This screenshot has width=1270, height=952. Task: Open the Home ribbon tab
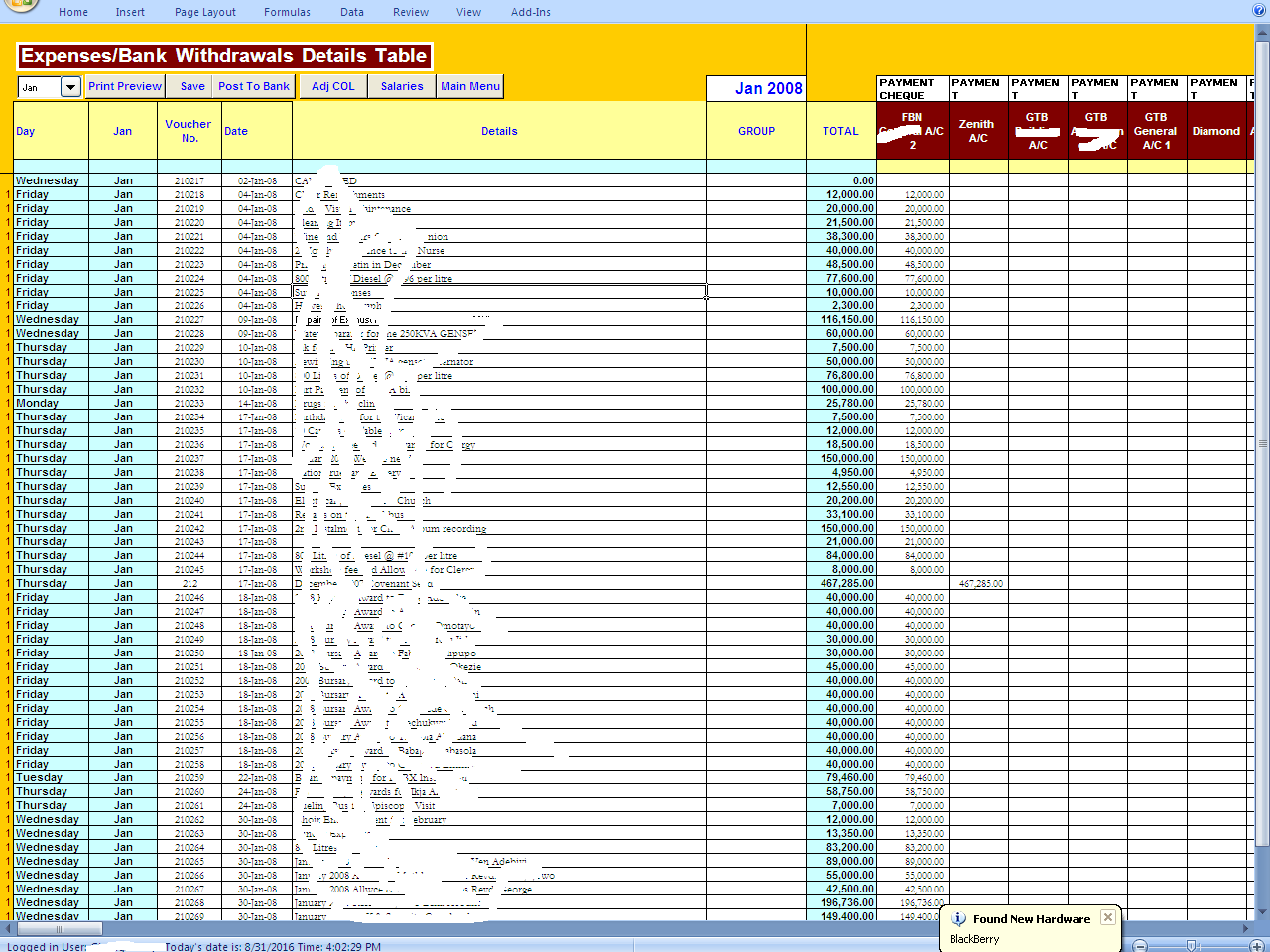pyautogui.click(x=73, y=12)
